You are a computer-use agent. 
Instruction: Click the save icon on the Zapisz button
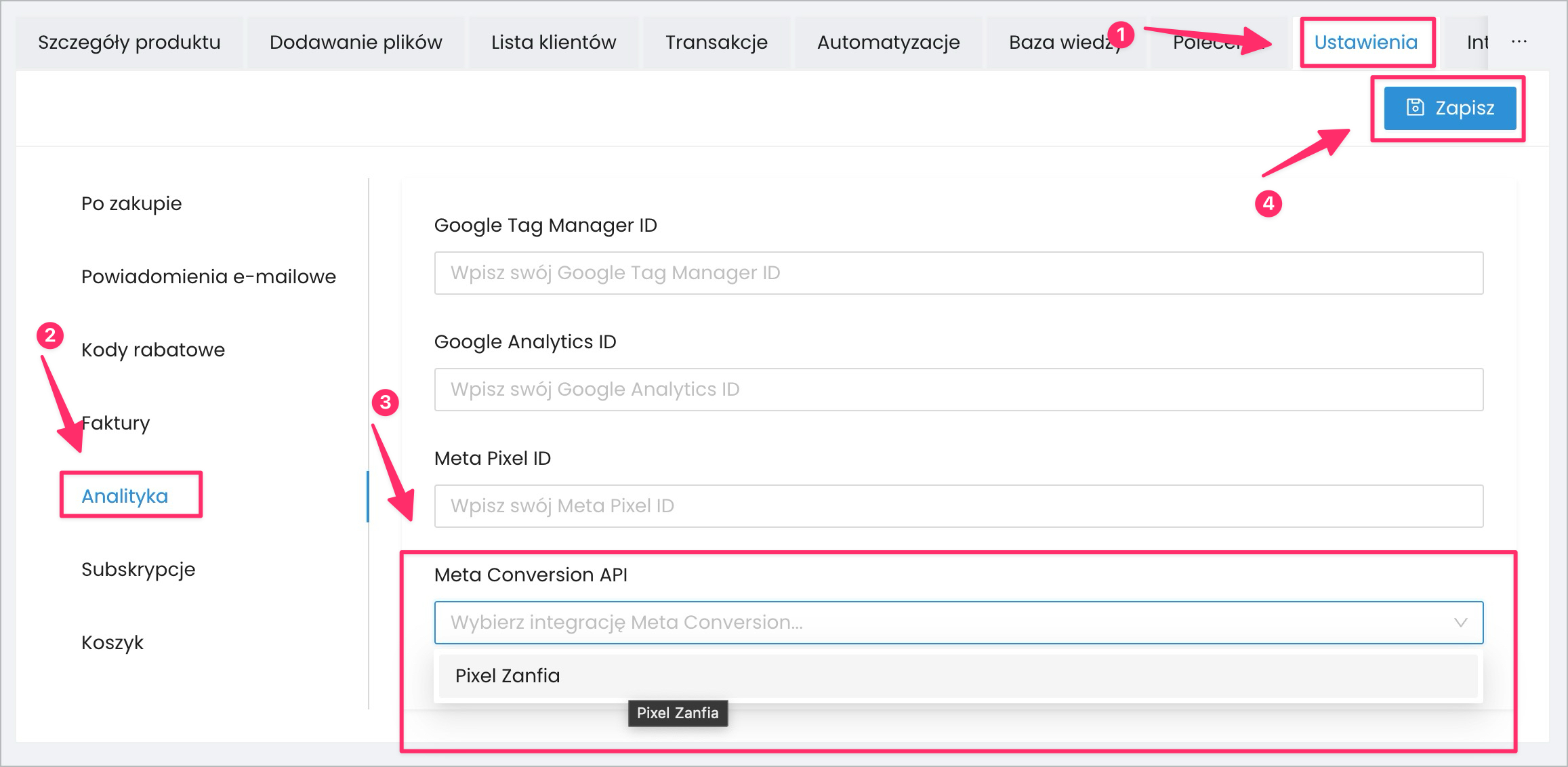1415,108
